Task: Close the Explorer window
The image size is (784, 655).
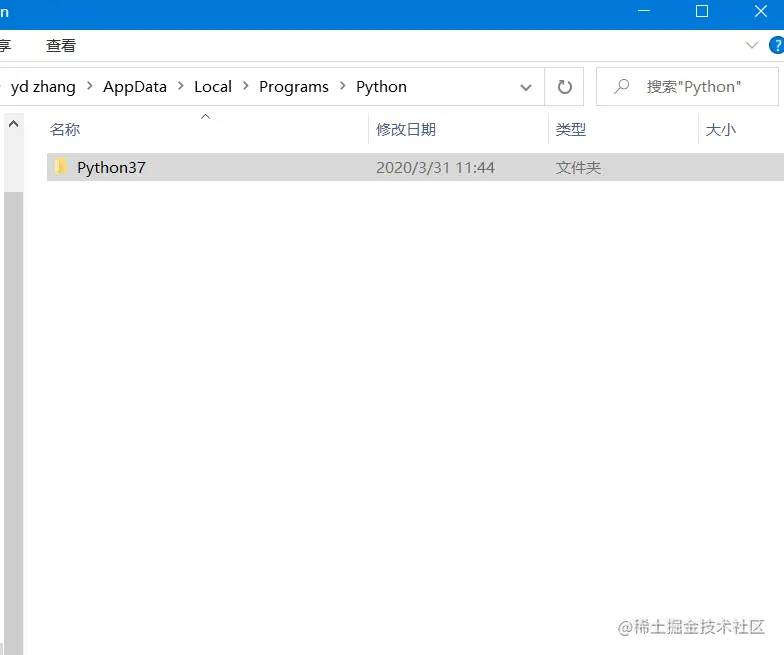Action: coord(760,11)
